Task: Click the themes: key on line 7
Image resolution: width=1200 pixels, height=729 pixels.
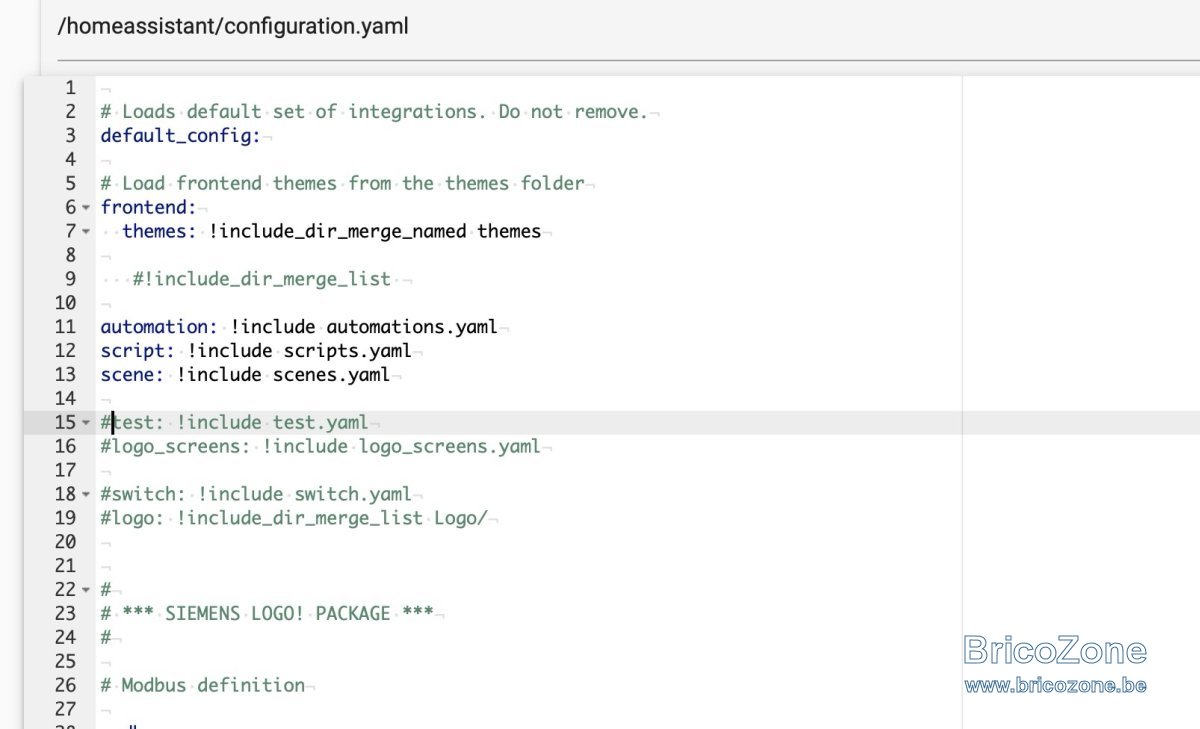Action: (160, 231)
